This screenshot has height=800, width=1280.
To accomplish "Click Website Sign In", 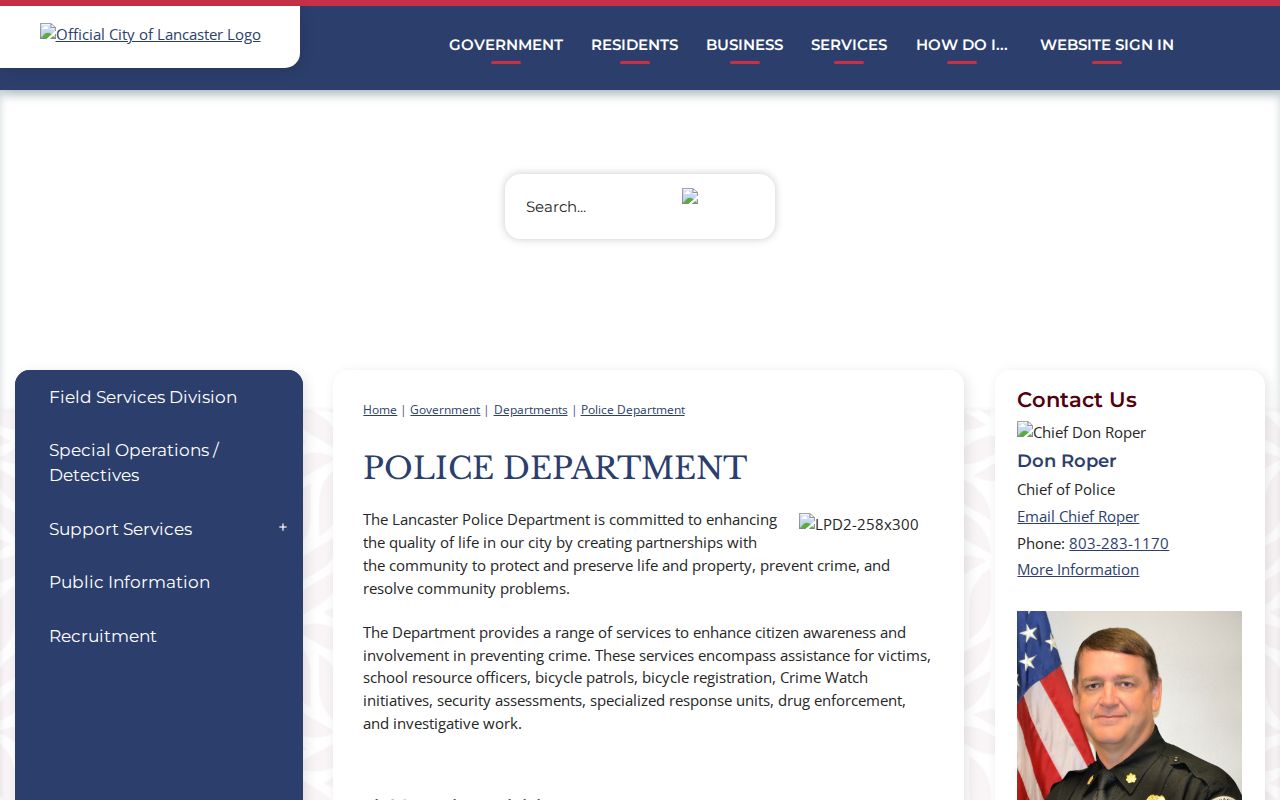I will [x=1107, y=45].
